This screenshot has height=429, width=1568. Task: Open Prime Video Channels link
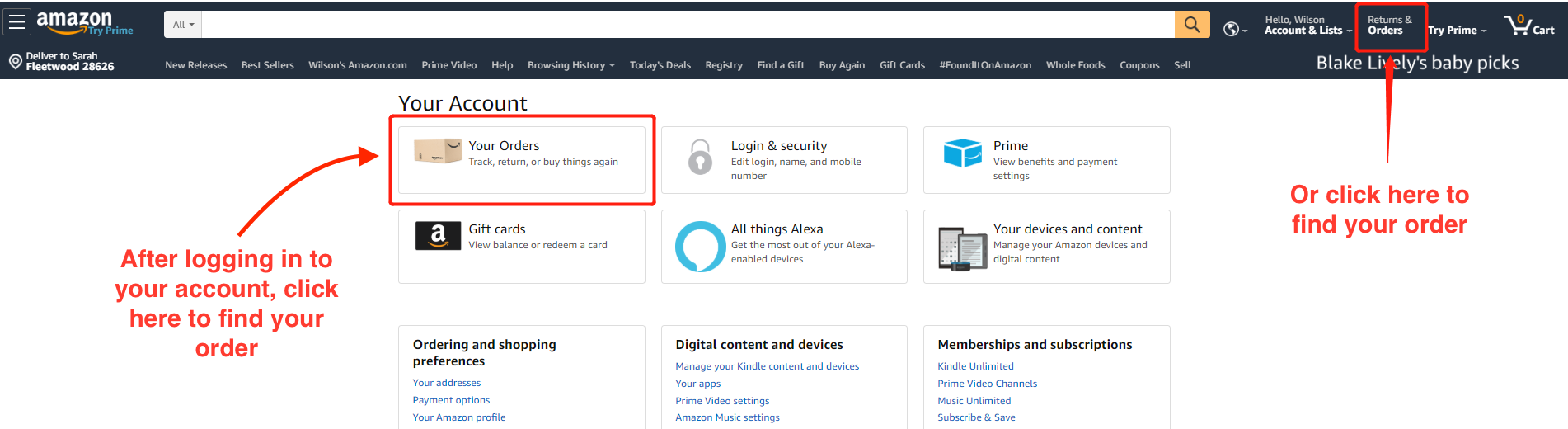click(987, 384)
